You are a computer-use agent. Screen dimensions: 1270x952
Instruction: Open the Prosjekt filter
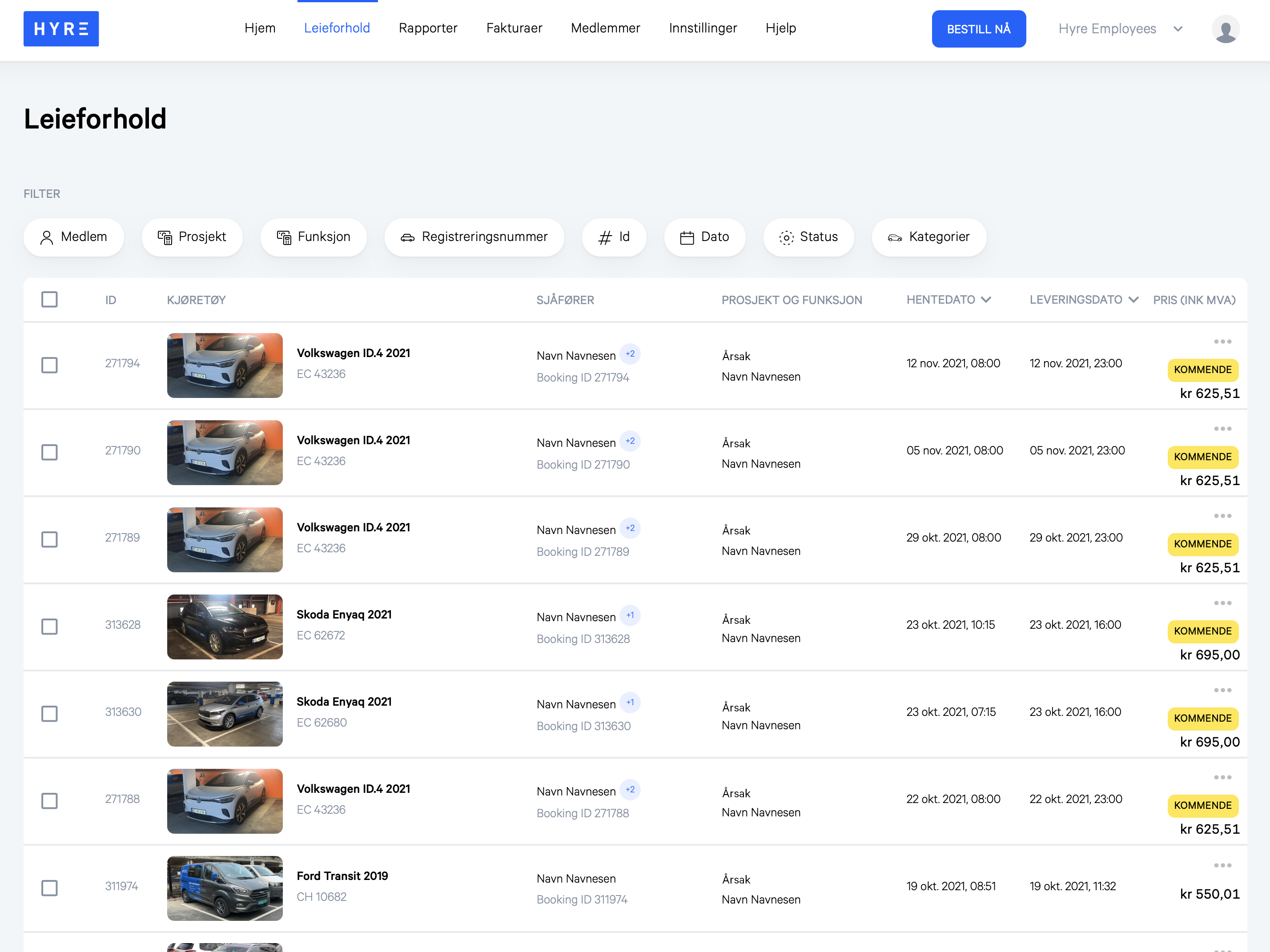coord(192,237)
